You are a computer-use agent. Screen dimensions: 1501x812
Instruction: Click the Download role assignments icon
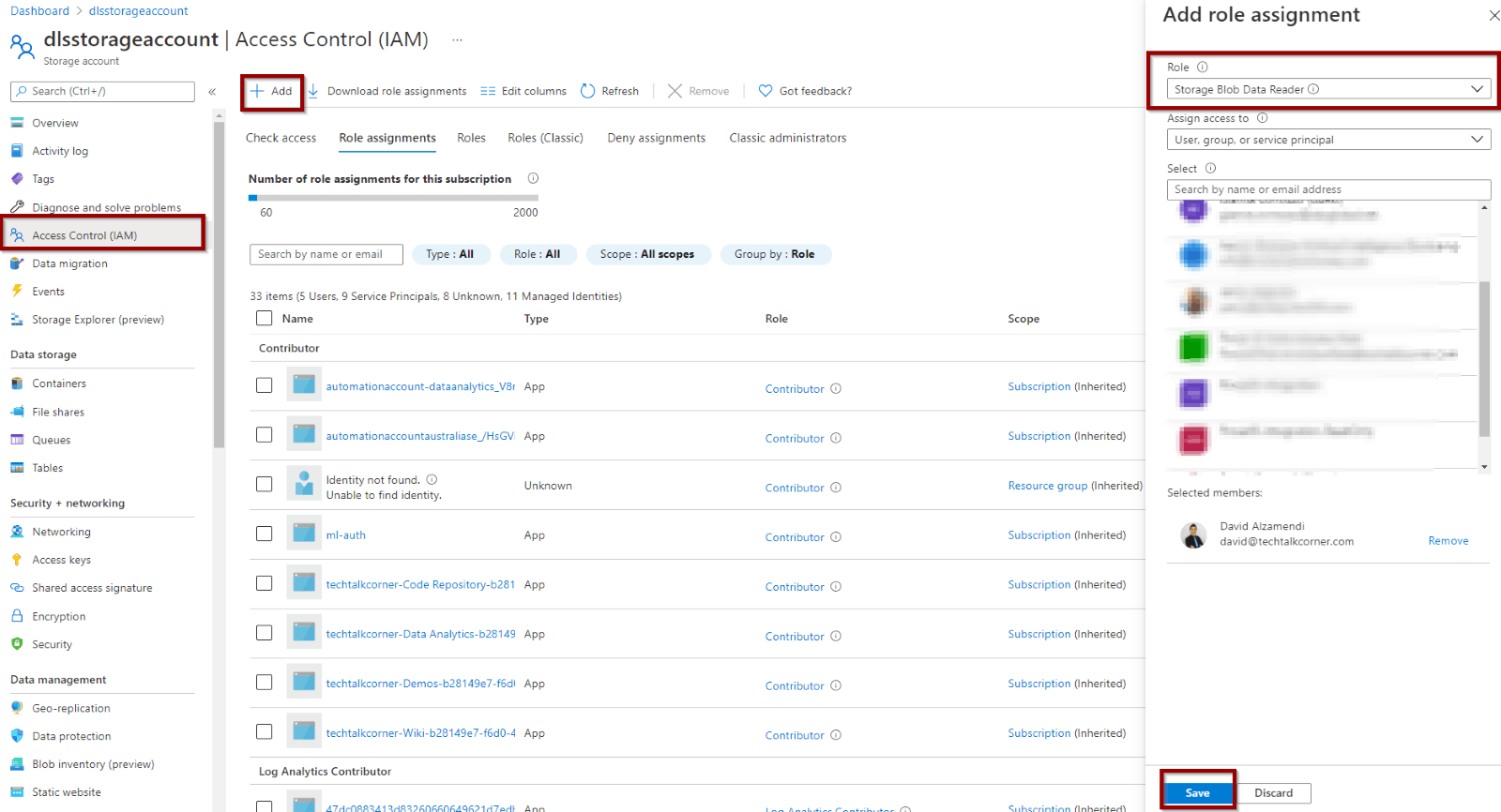click(x=313, y=91)
